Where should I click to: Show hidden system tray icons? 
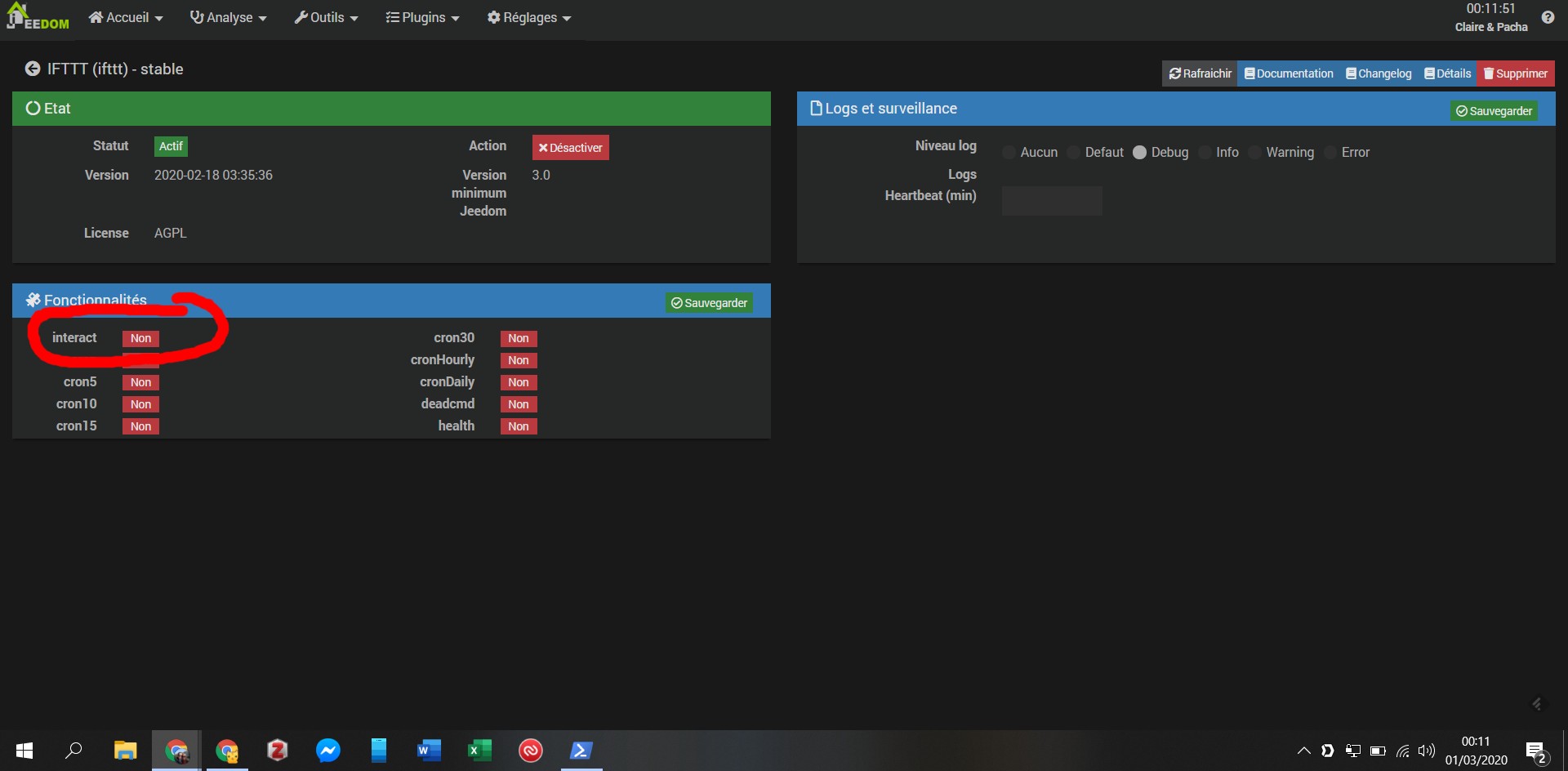tap(1304, 751)
